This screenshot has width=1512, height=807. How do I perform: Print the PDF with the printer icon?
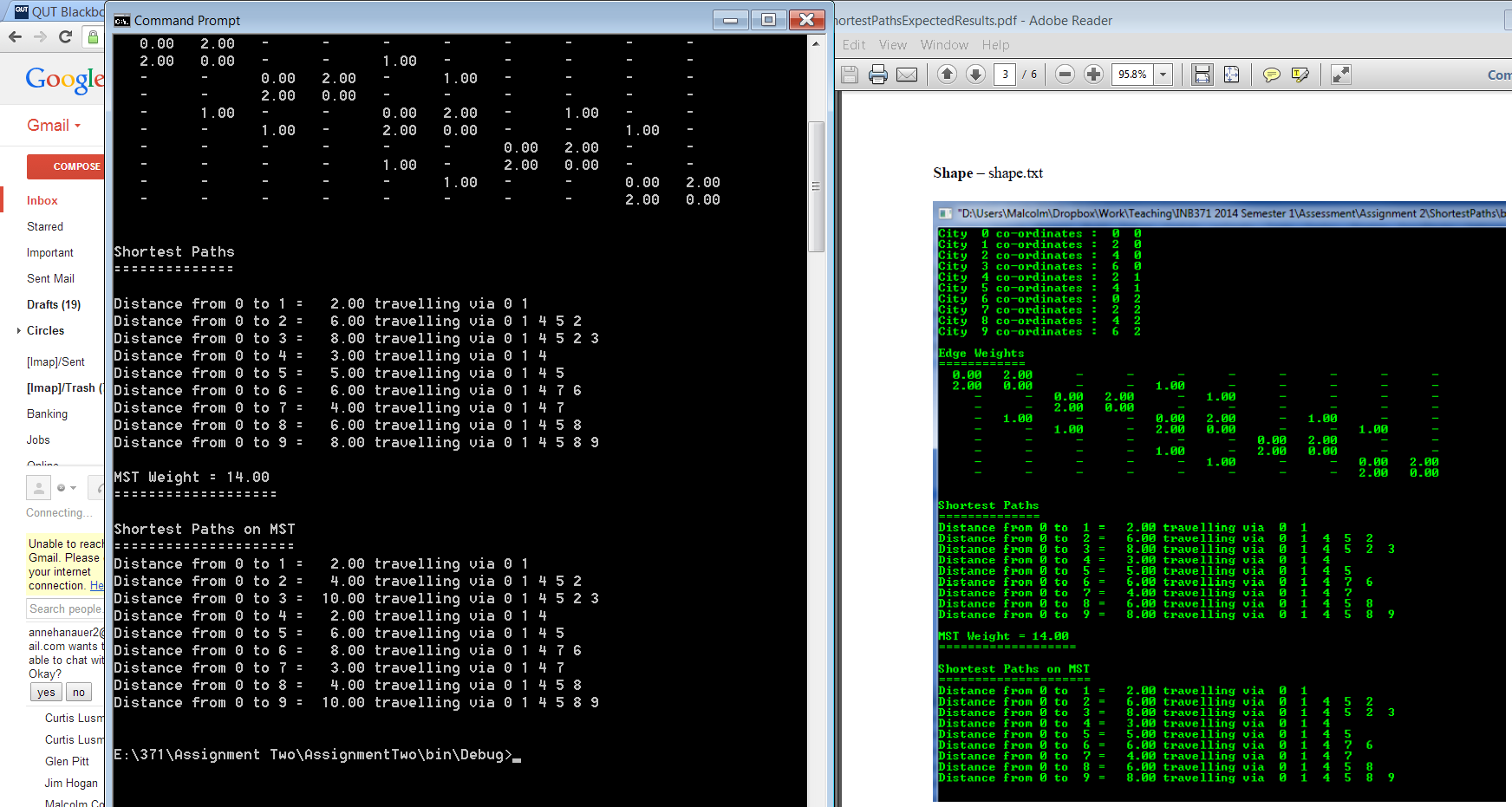(x=878, y=75)
